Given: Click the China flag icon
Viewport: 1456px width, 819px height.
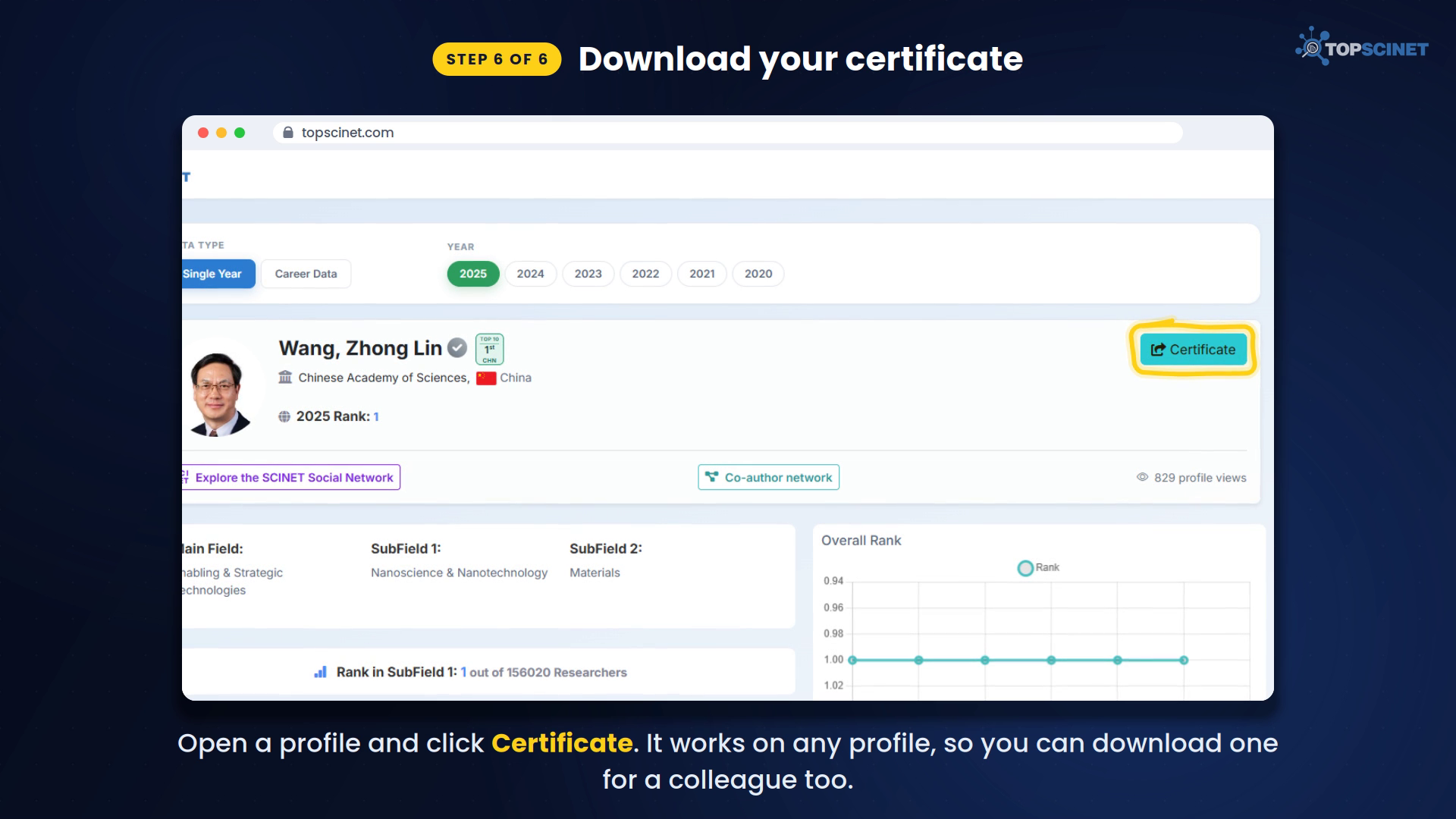Looking at the screenshot, I should pos(486,378).
